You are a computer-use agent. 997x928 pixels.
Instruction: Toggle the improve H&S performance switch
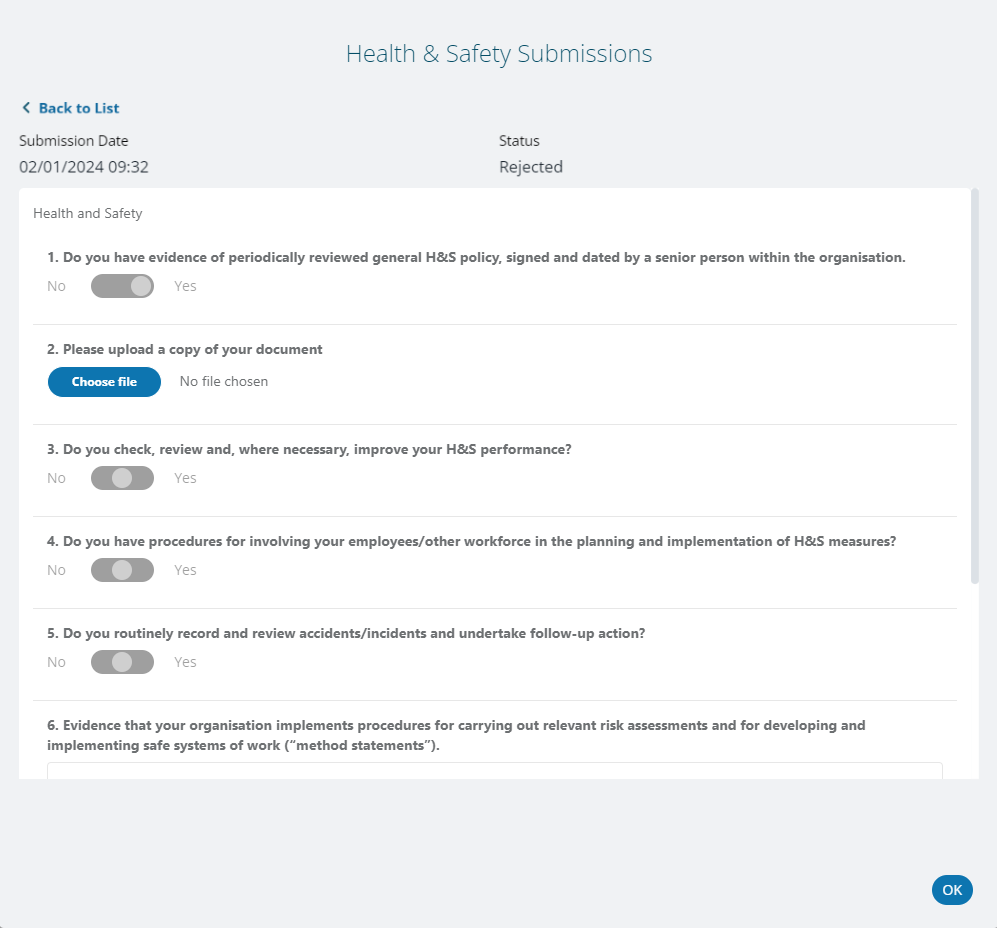[122, 478]
